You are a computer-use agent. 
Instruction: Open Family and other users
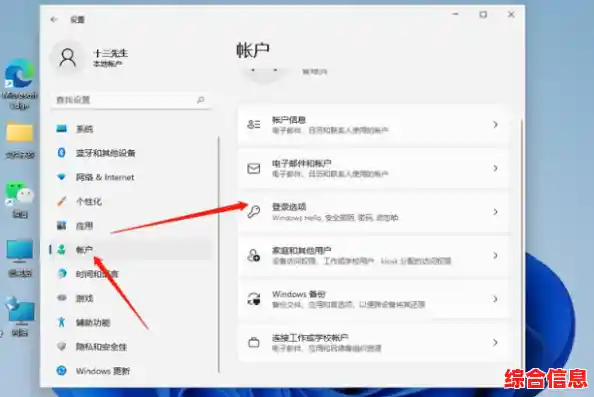[x=373, y=255]
